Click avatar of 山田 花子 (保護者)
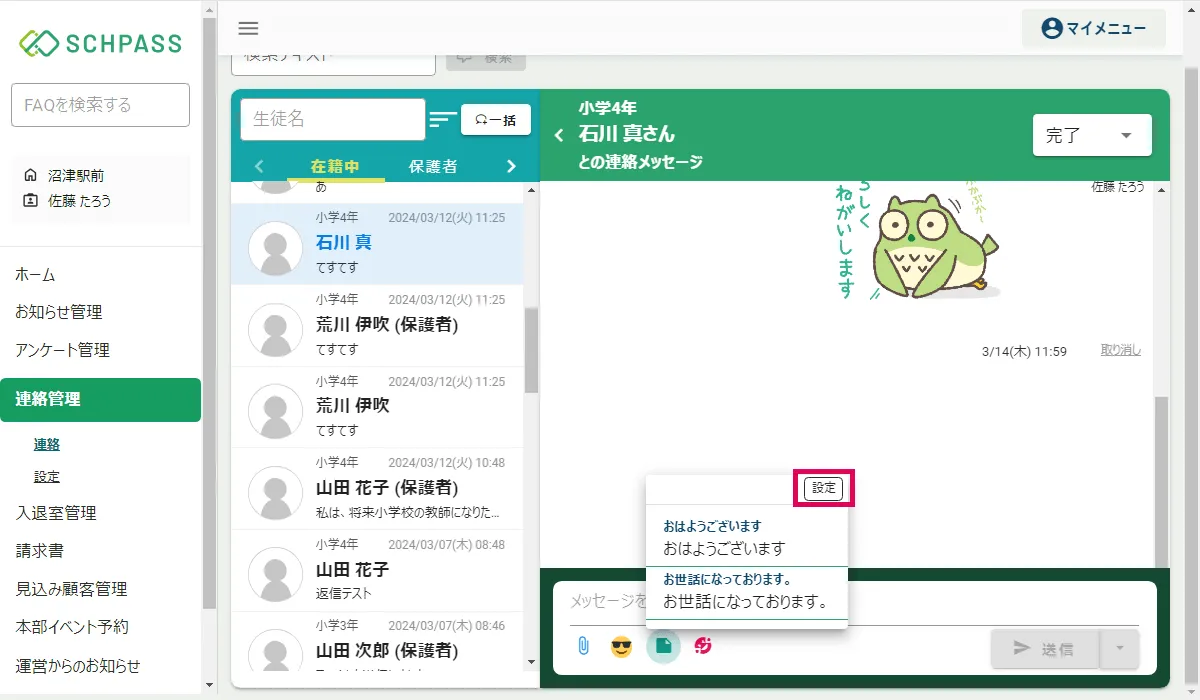1200x700 pixels. 275,492
